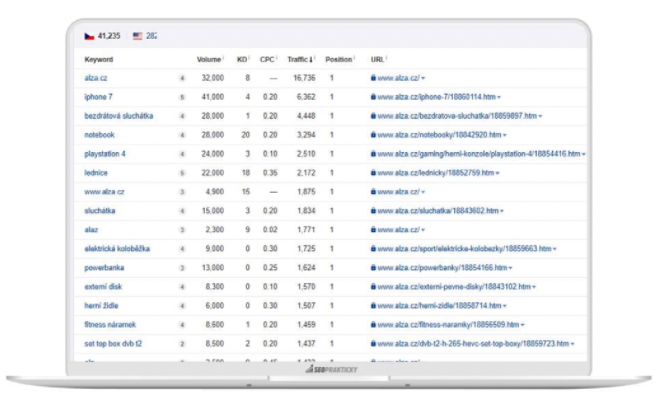Image resolution: width=663 pixels, height=398 pixels.
Task: Expand URL dropdown for externi-pevne-disky page
Action: [534, 288]
